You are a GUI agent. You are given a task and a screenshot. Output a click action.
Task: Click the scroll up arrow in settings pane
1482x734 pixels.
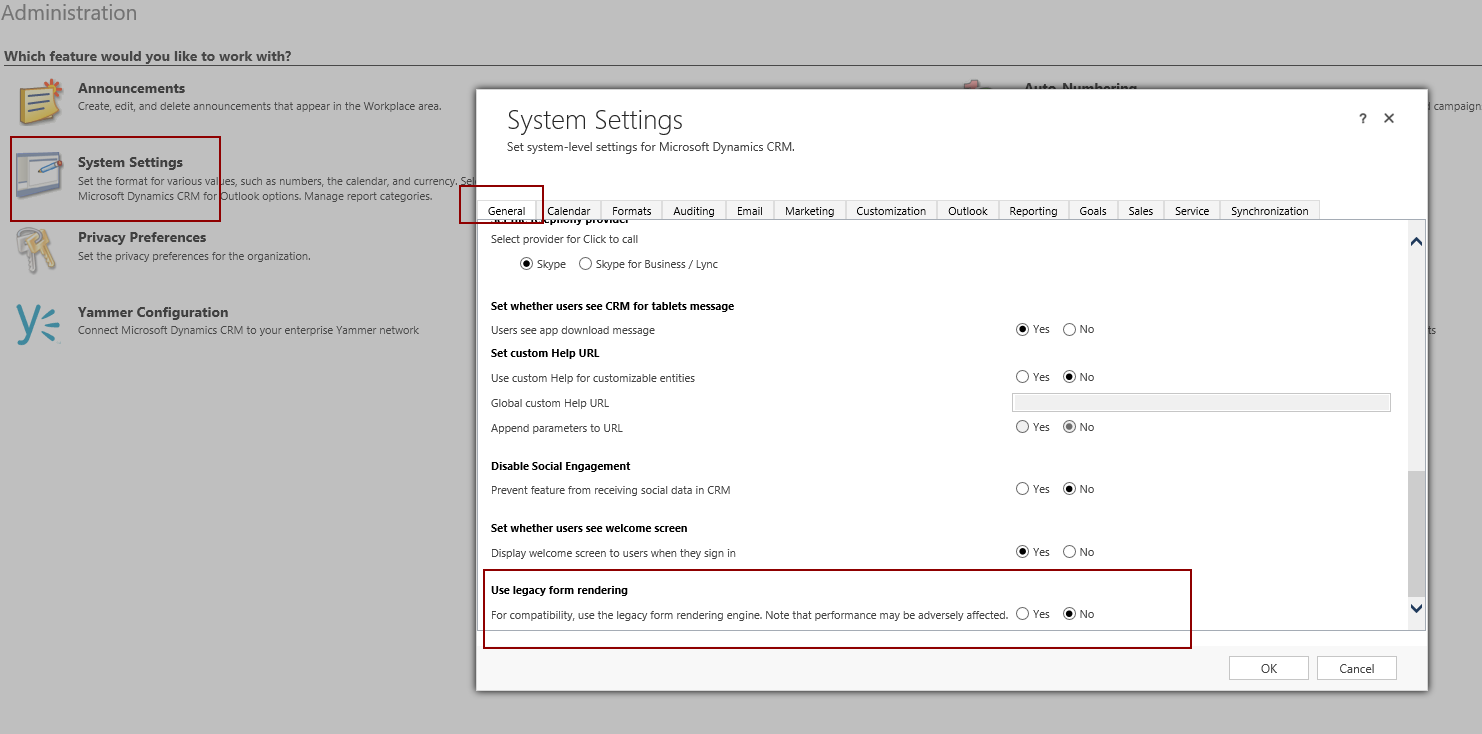1416,241
